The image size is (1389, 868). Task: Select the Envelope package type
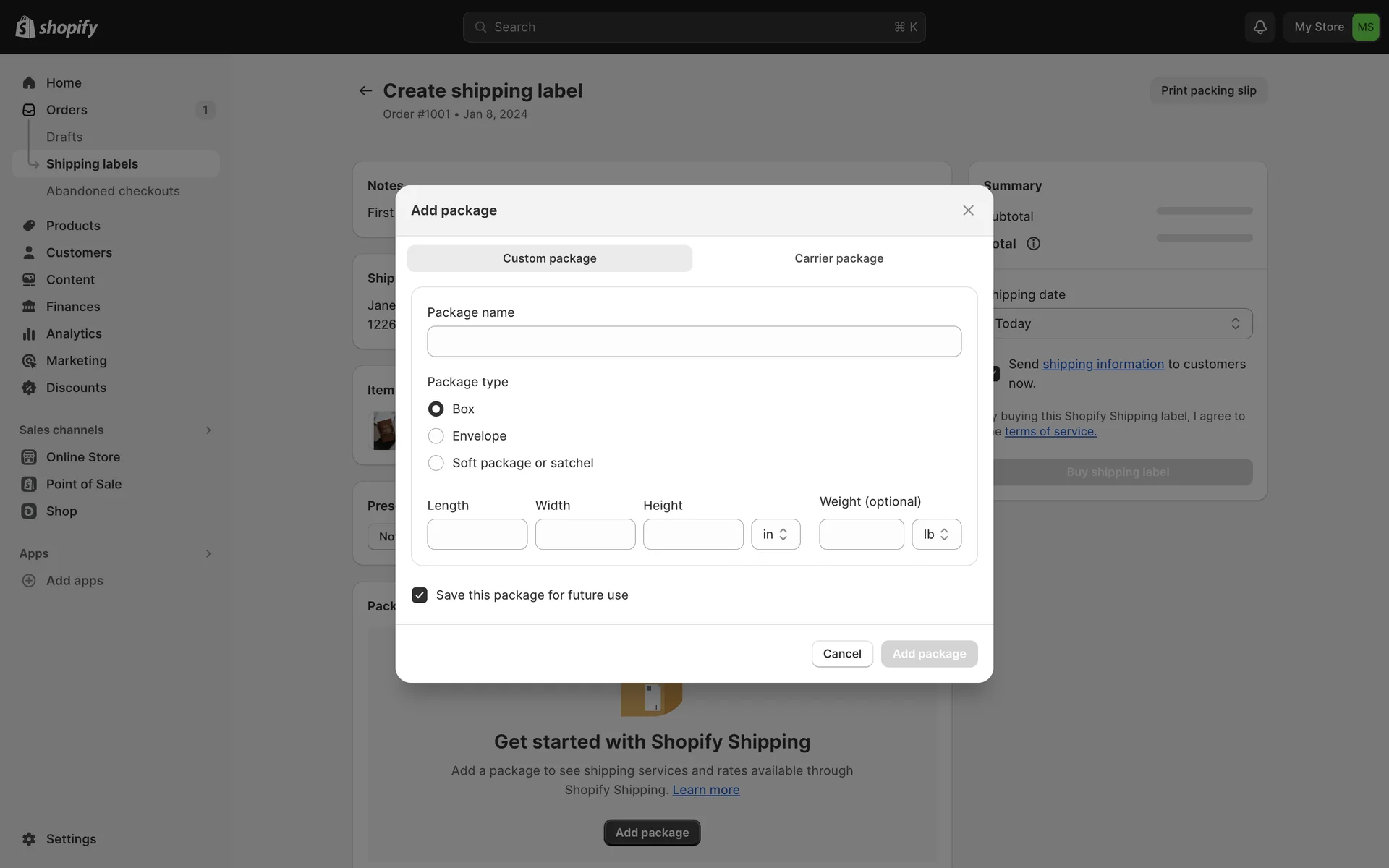pyautogui.click(x=436, y=436)
